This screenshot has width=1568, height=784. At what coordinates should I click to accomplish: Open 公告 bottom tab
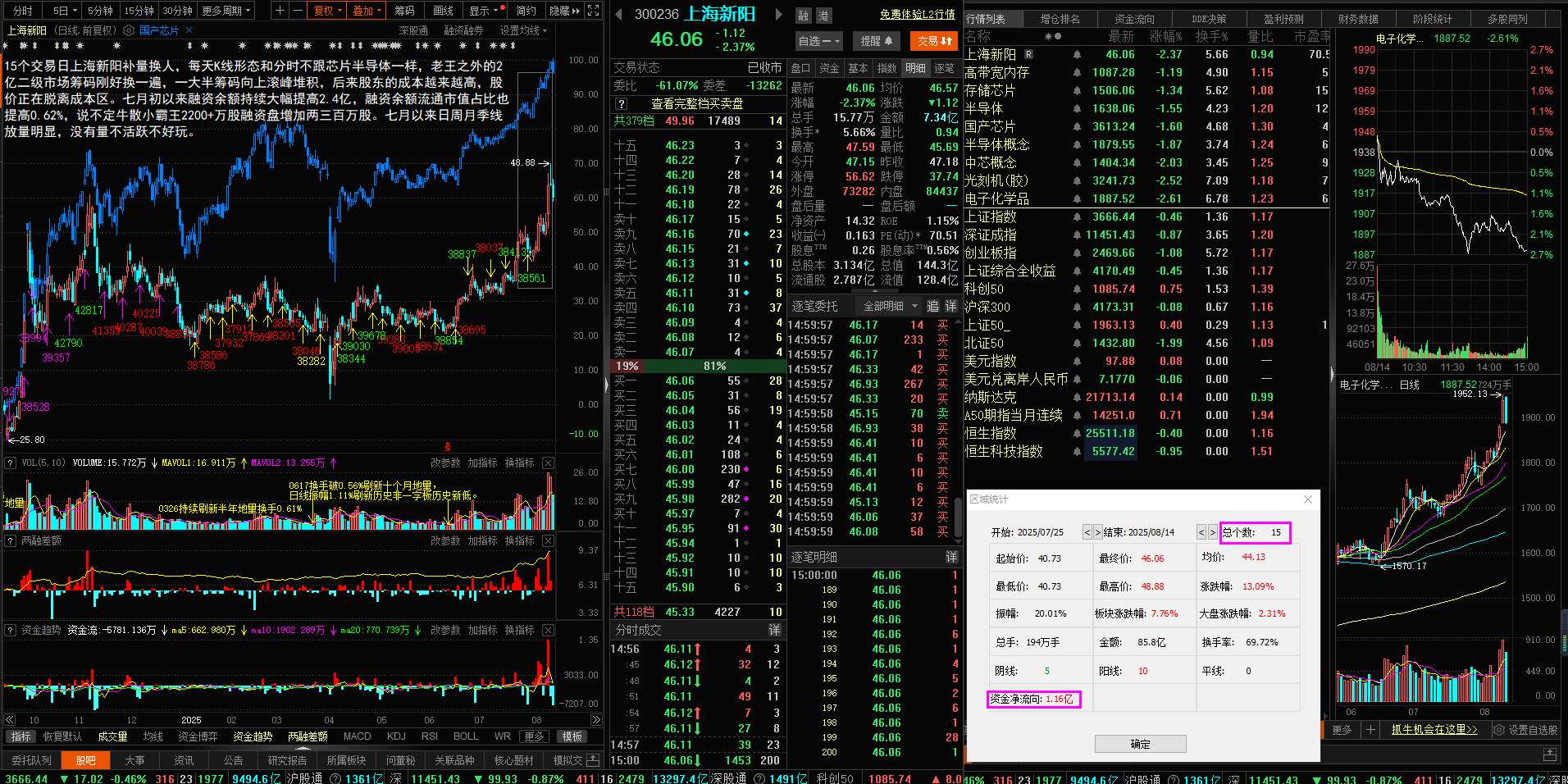233,760
